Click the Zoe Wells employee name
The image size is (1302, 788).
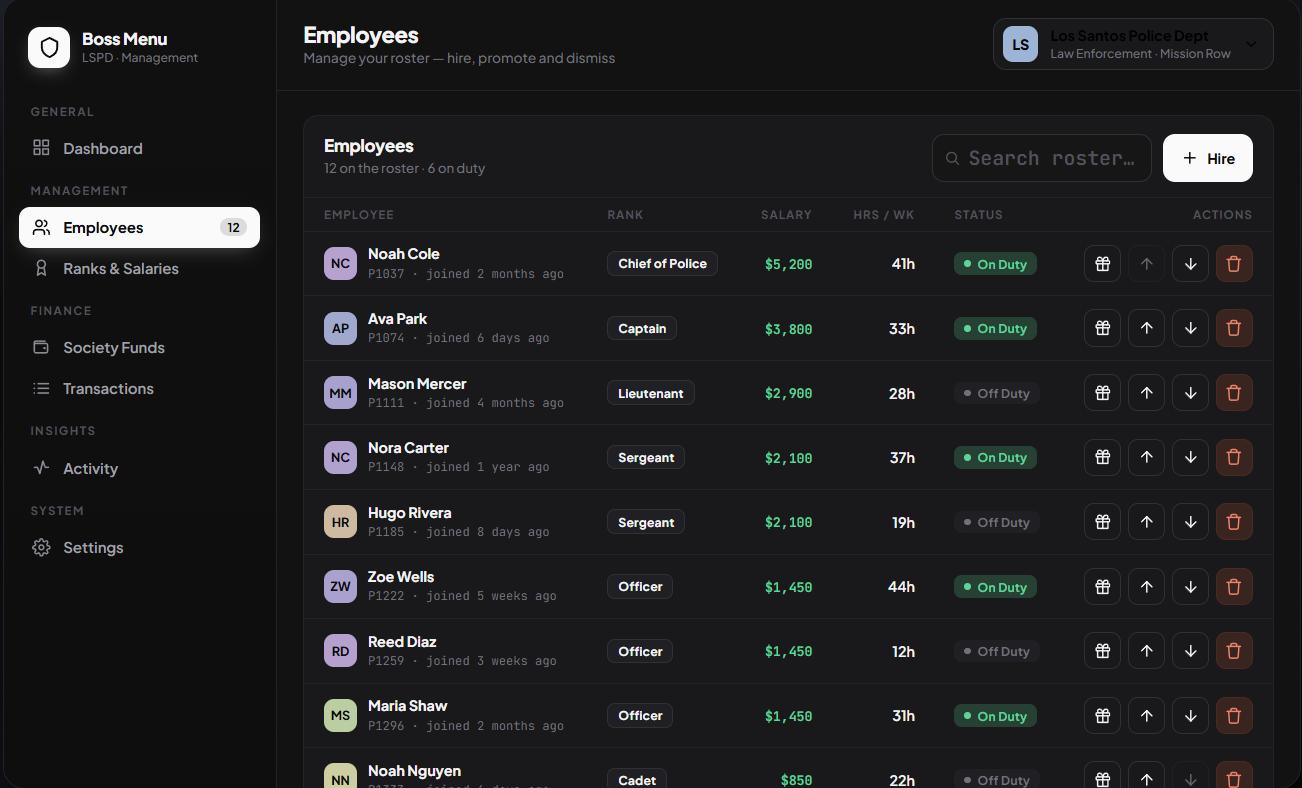coord(401,577)
